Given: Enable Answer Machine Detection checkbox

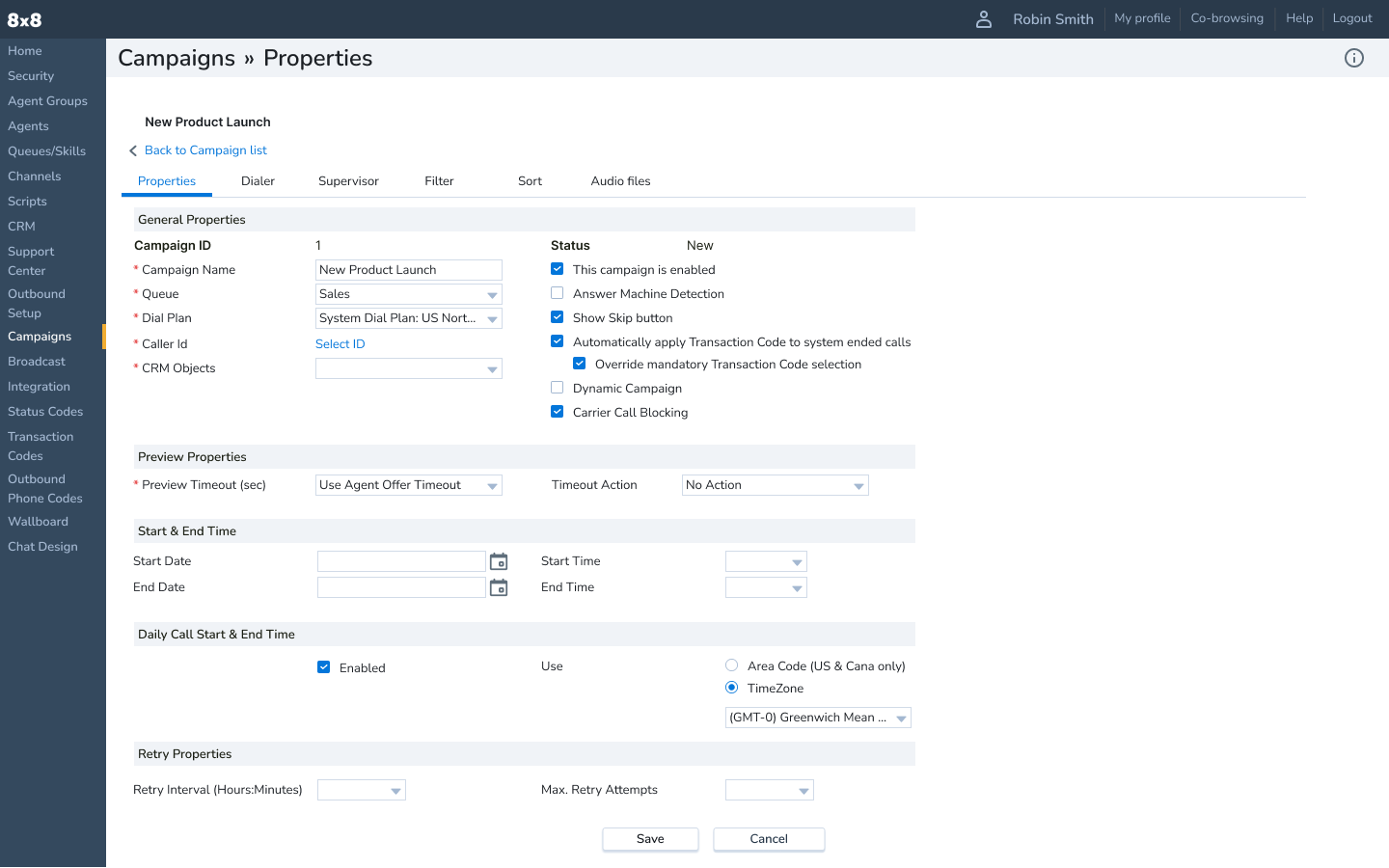Looking at the screenshot, I should (x=558, y=293).
